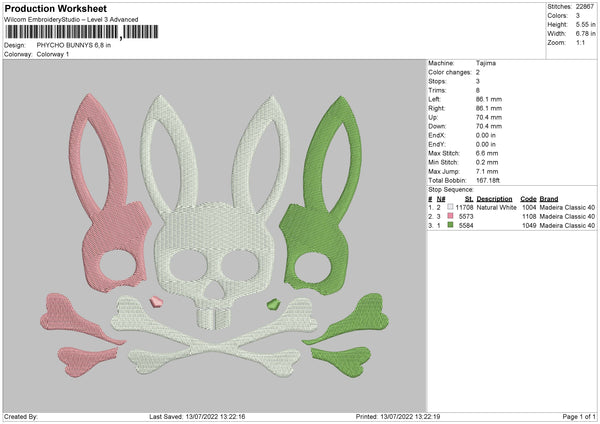Image resolution: width=600 pixels, height=424 pixels.
Task: Click the Created By label
Action: (21, 416)
